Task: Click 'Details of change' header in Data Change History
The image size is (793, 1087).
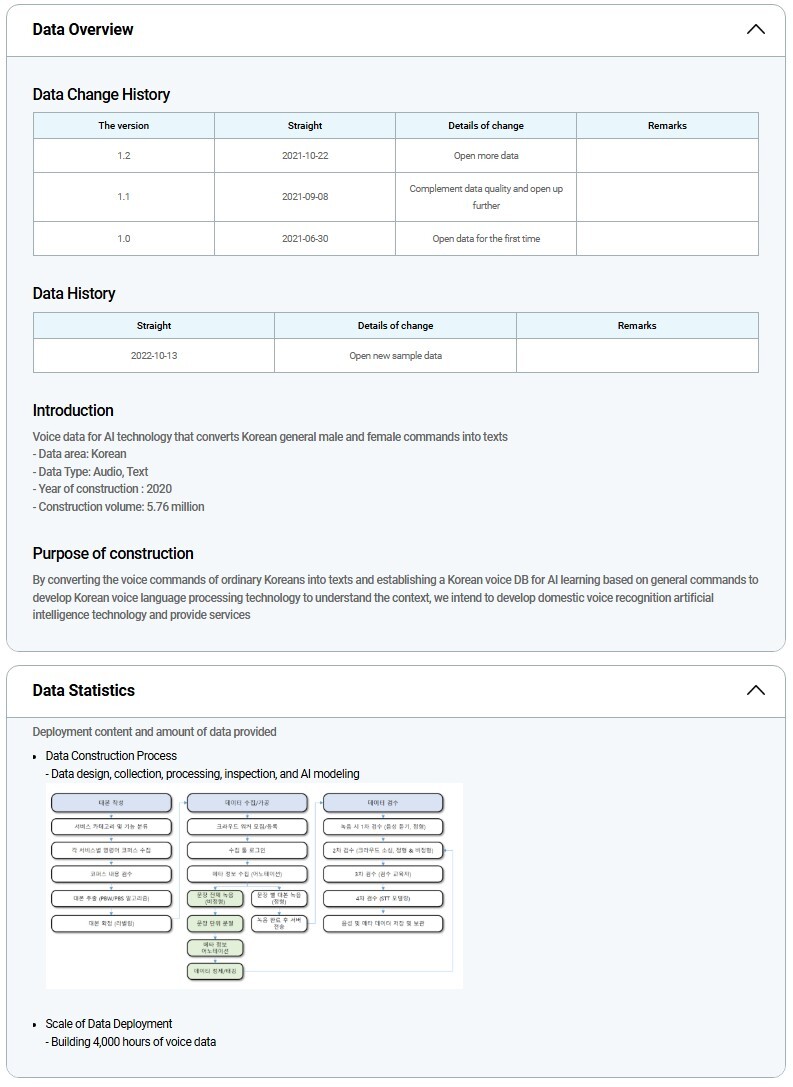Action: [486, 126]
